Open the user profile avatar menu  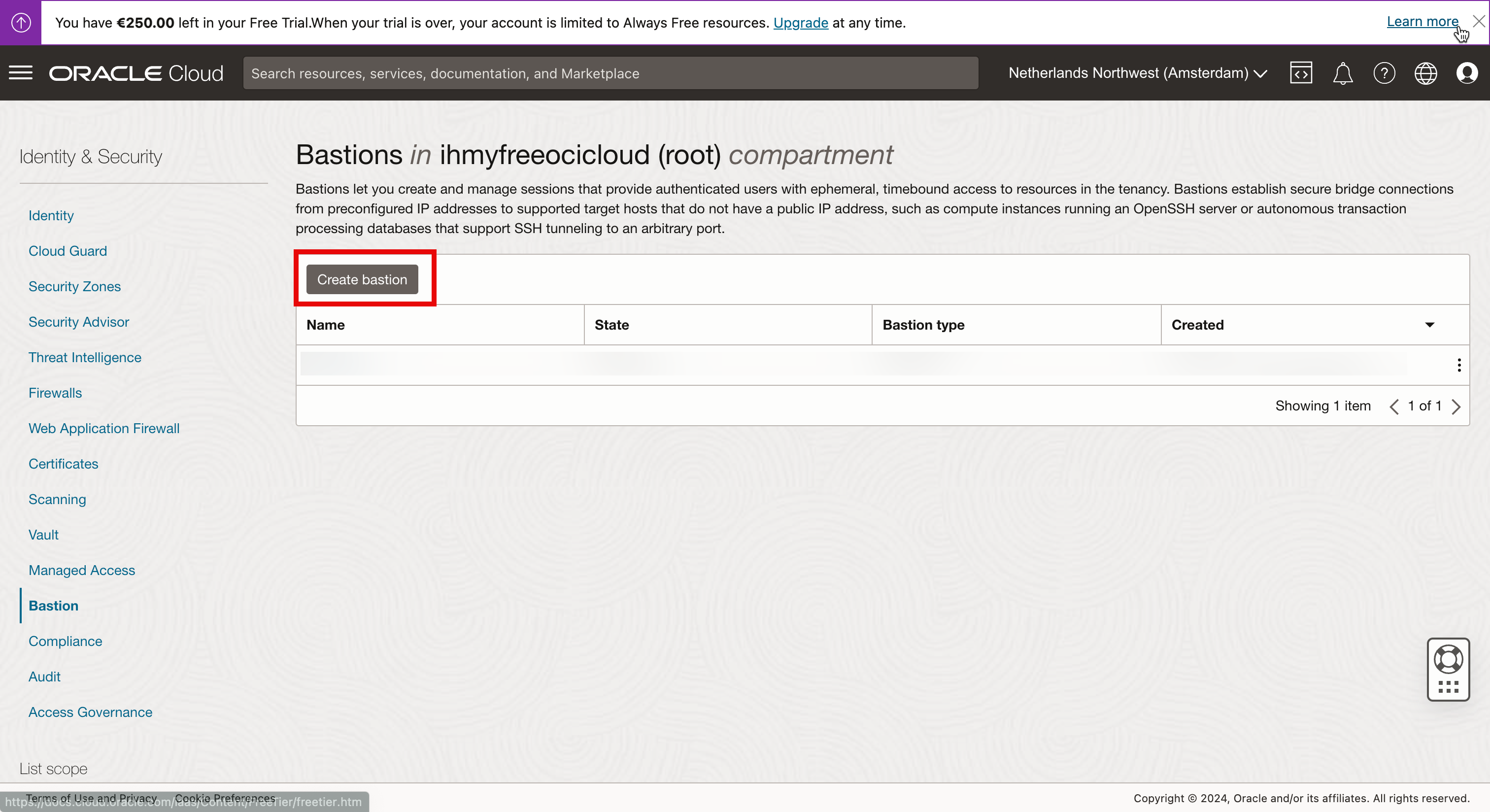(x=1467, y=73)
